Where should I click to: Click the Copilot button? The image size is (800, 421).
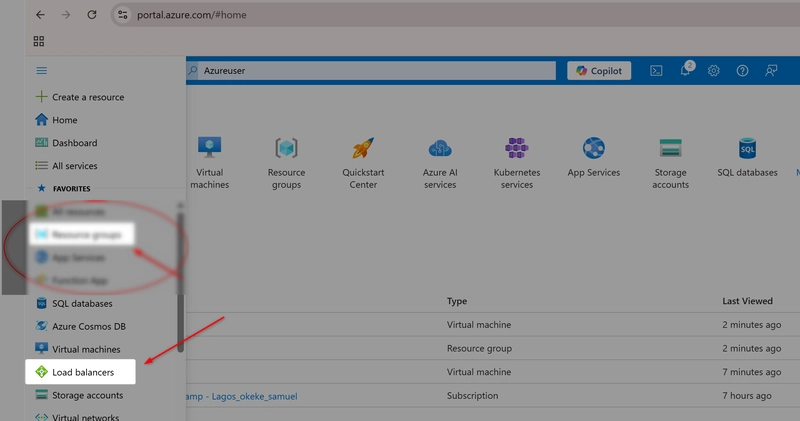tap(599, 71)
